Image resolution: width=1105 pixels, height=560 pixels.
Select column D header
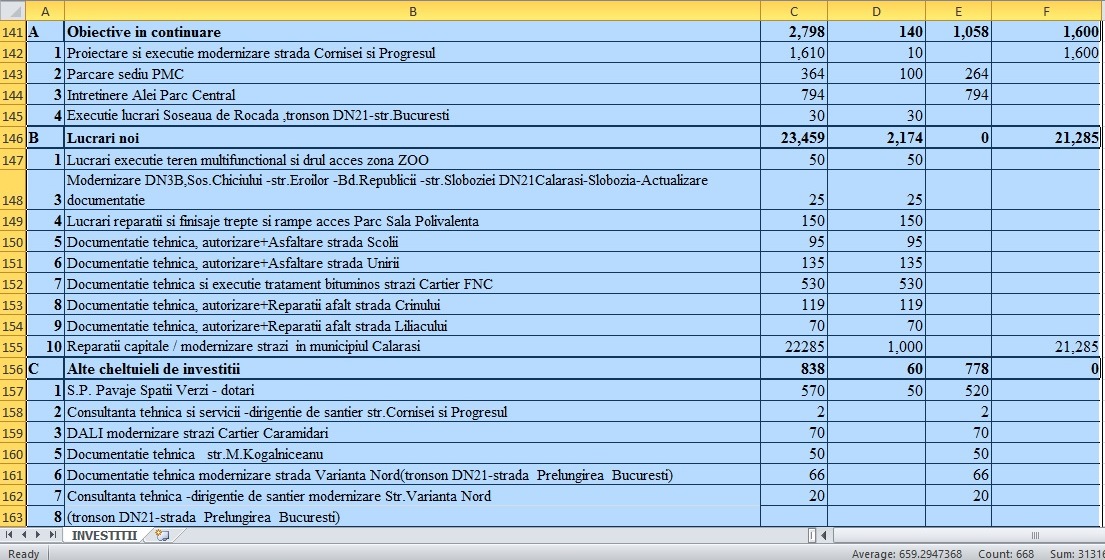877,11
